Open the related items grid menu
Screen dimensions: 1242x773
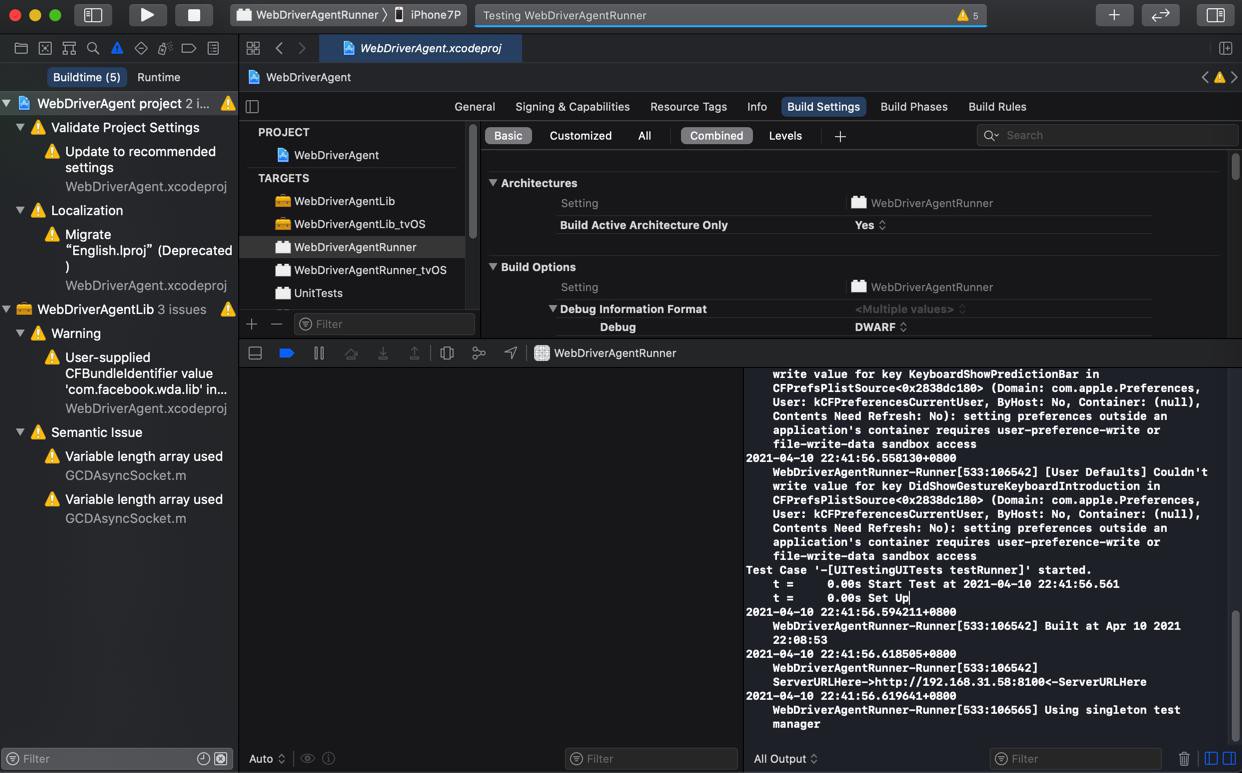(253, 48)
